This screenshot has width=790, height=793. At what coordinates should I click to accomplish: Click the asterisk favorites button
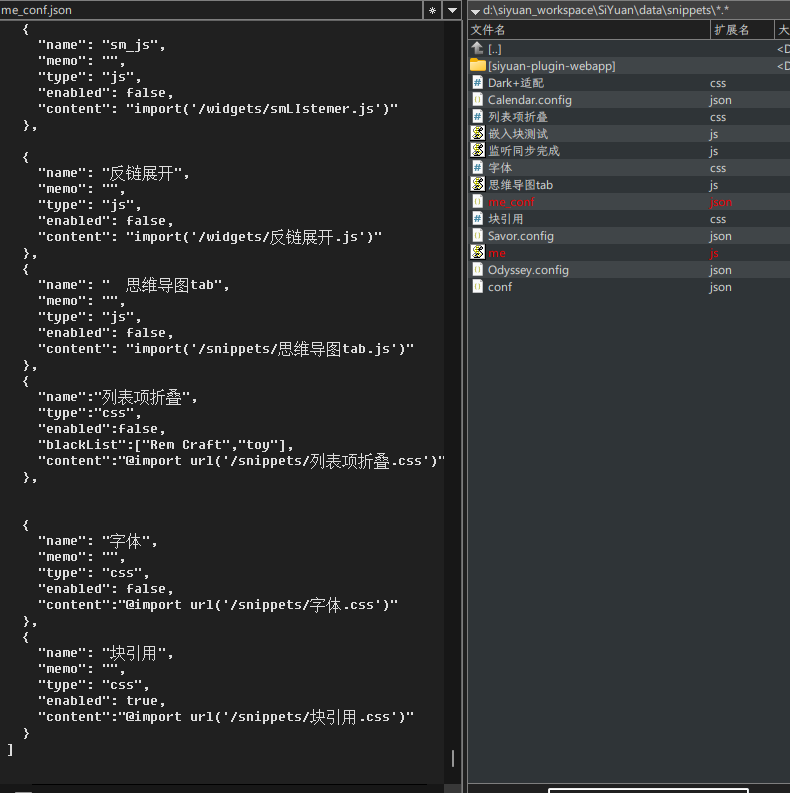[x=432, y=10]
